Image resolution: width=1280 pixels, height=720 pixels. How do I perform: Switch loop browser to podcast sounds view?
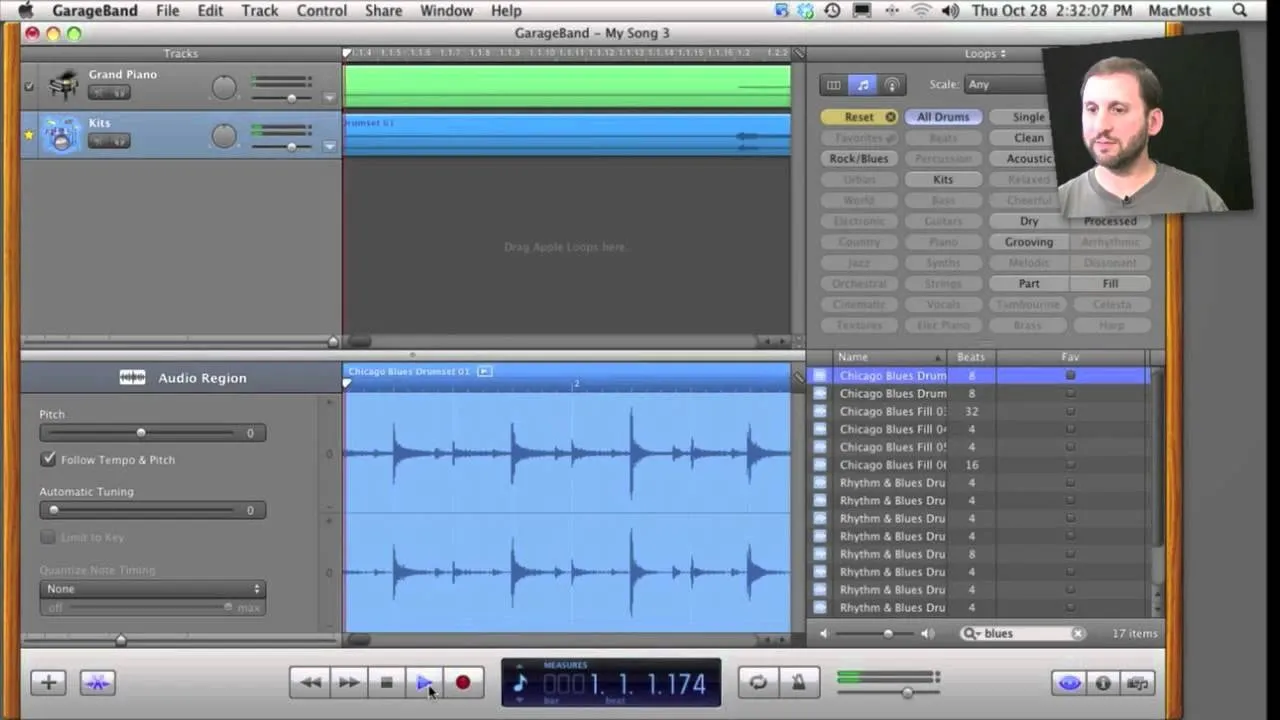[x=892, y=85]
